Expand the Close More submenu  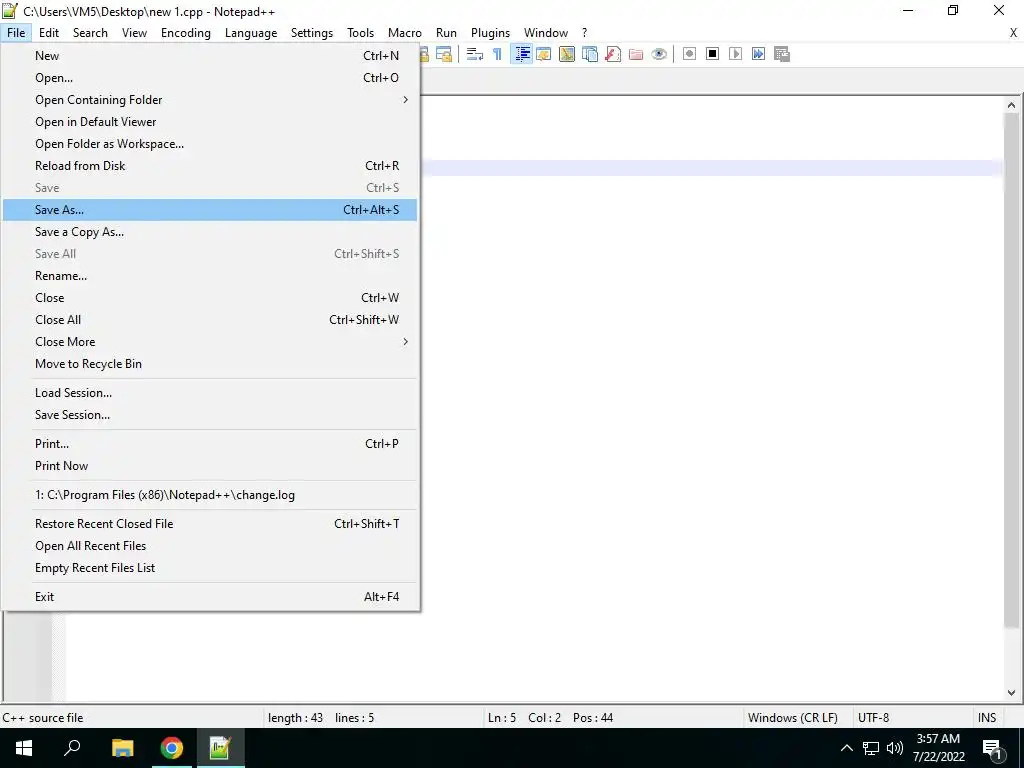210,342
